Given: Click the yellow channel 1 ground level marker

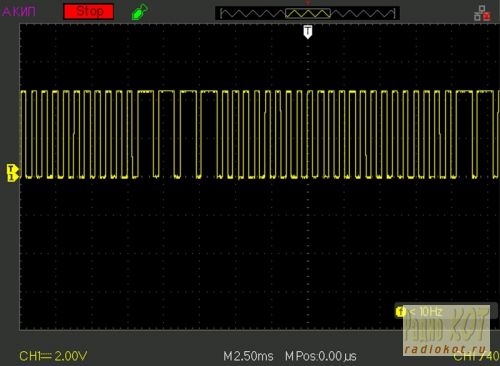Looking at the screenshot, I should tap(13, 173).
